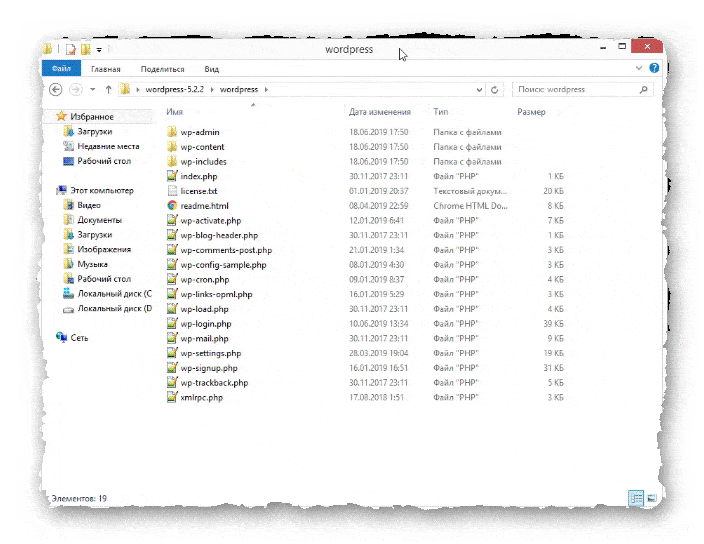
Task: Click quick access New folder icon
Action: coord(85,49)
